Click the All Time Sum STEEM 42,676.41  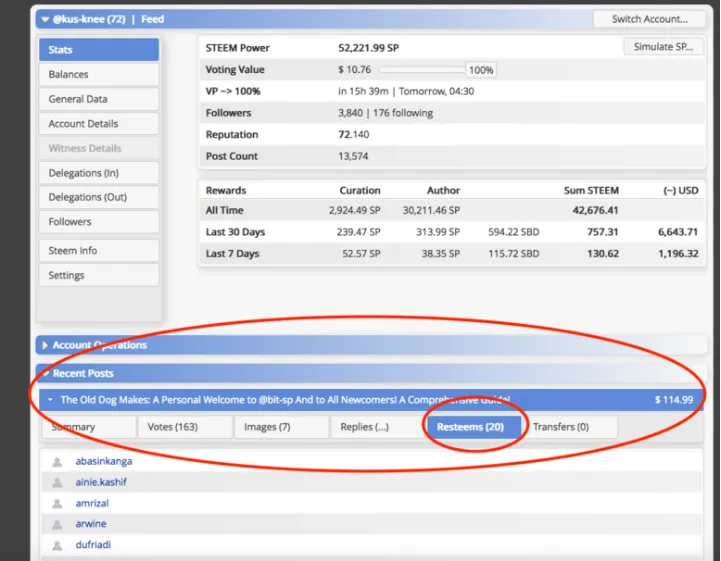pyautogui.click(x=595, y=211)
